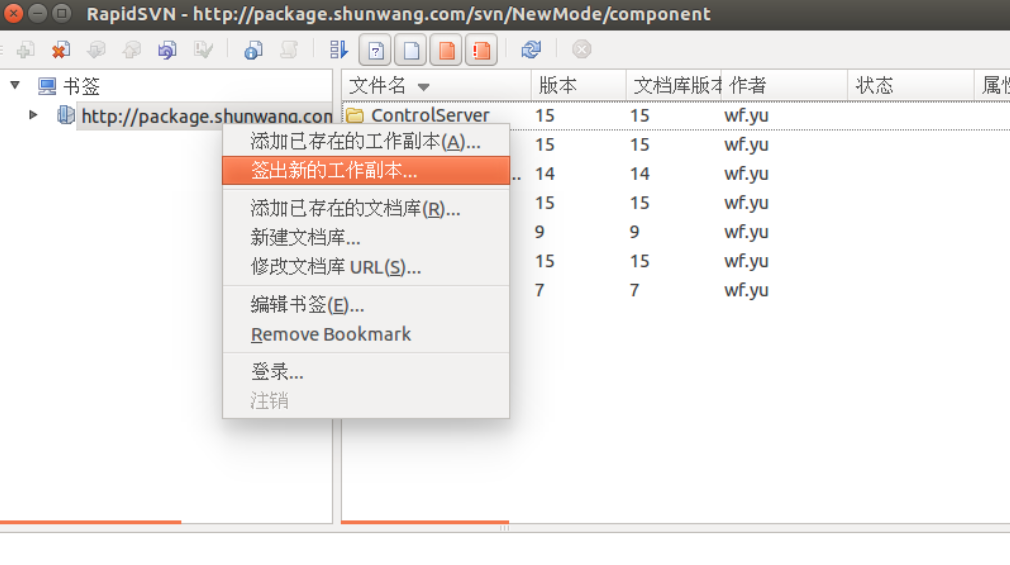Click the Add to version control toolbar icon
The width and height of the screenshot is (1010, 565).
(26, 50)
